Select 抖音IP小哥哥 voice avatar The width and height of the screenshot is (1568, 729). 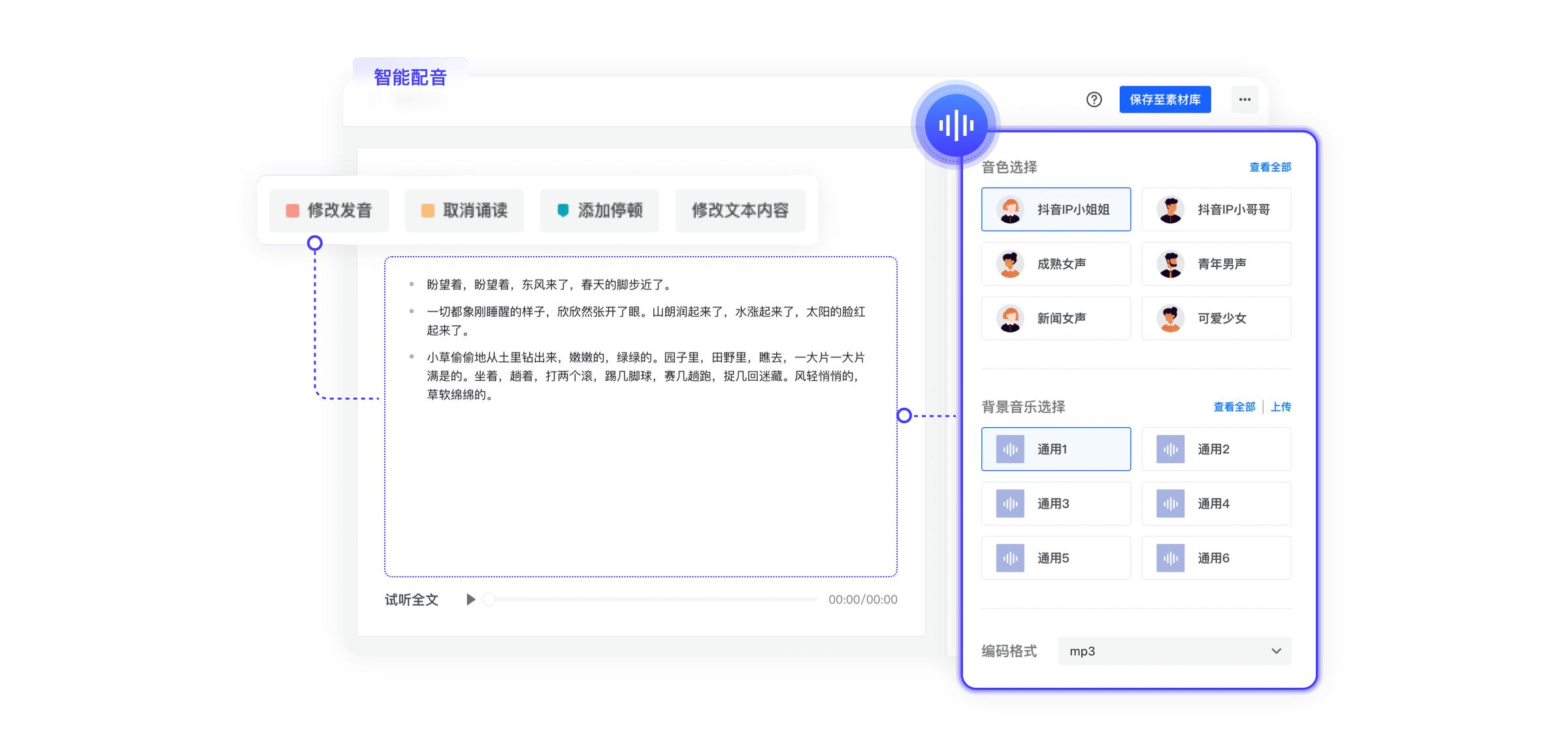pyautogui.click(x=1170, y=210)
